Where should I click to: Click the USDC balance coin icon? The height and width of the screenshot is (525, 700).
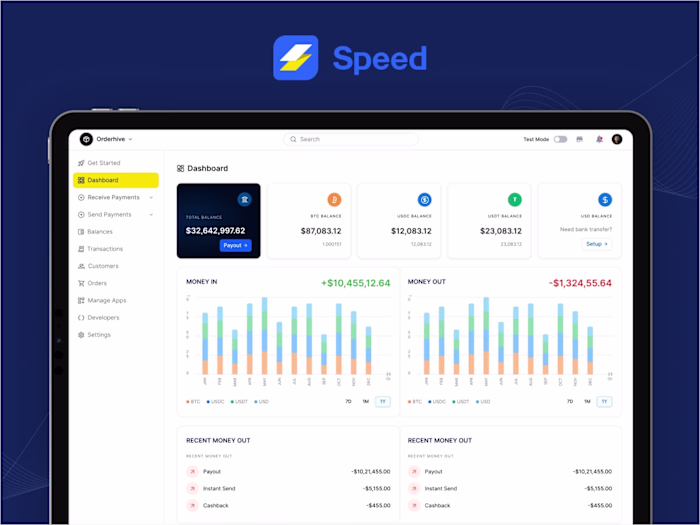click(425, 200)
